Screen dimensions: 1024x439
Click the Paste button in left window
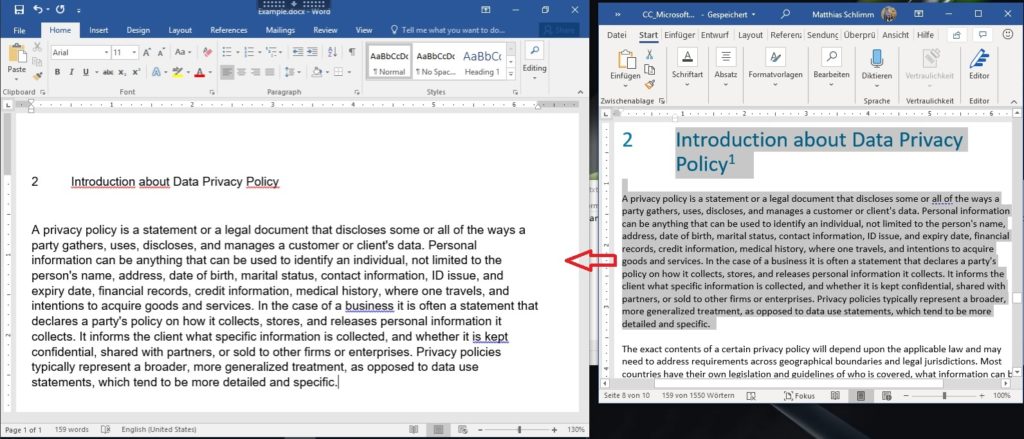[16, 59]
